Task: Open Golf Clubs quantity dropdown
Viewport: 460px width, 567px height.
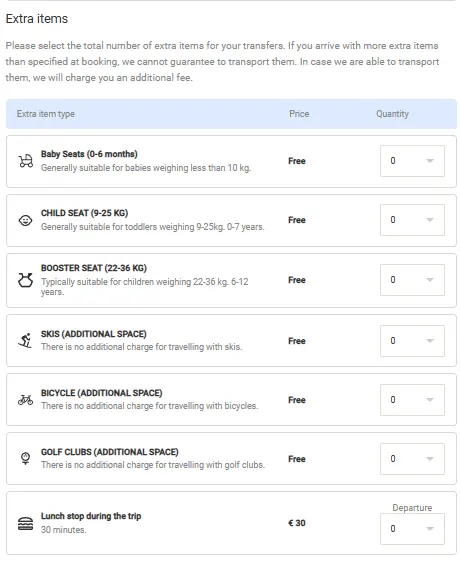Action: pos(412,459)
